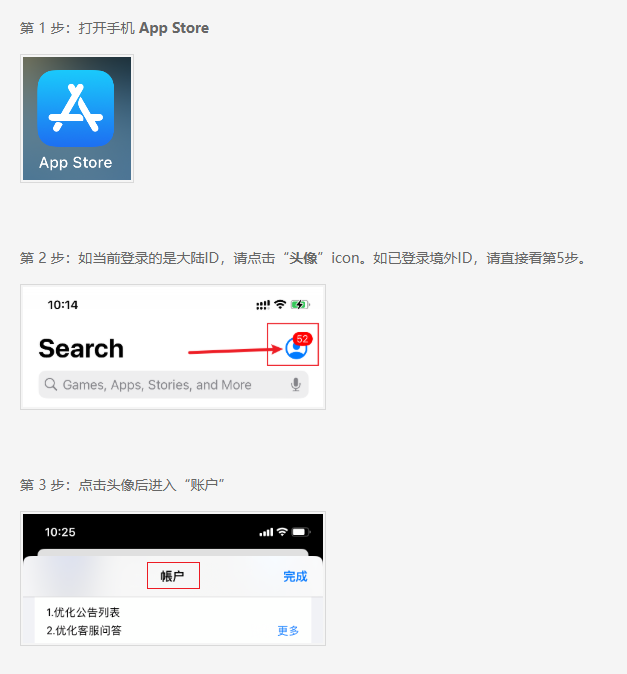627x674 pixels.
Task: Click the App Store label under icon
Action: tap(76, 163)
